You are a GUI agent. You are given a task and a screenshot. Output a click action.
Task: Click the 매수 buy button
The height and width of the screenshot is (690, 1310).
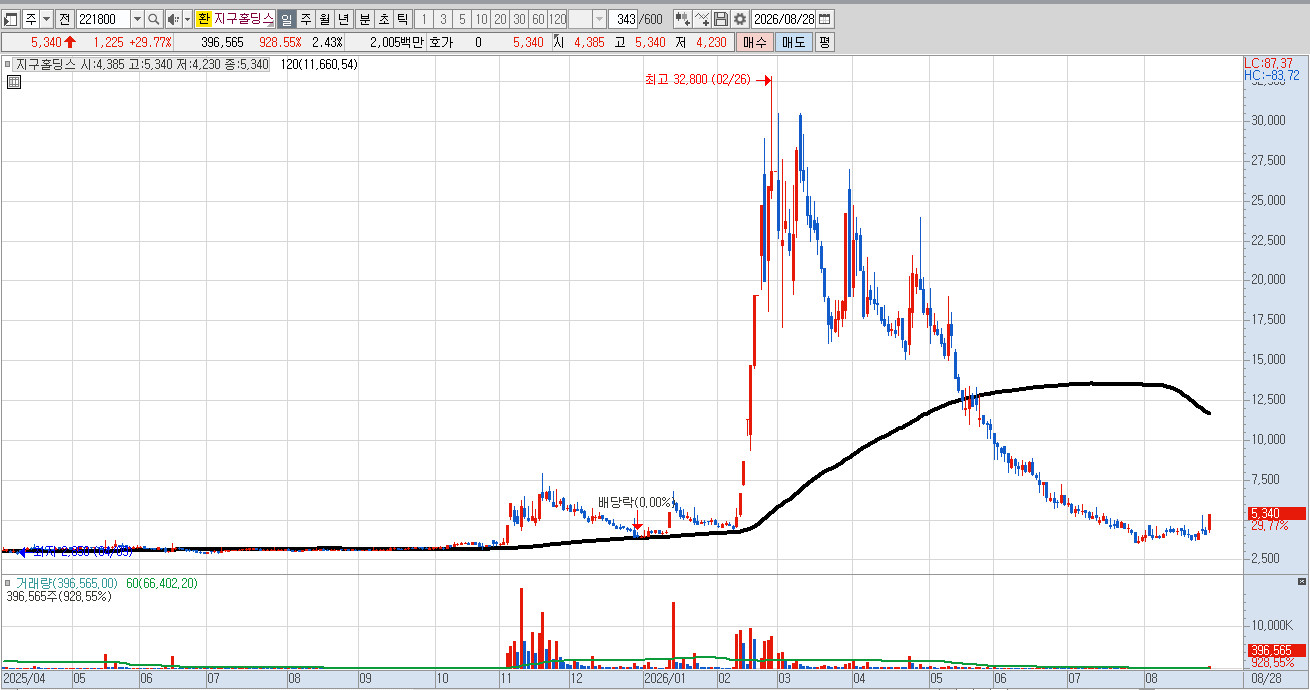(x=754, y=42)
